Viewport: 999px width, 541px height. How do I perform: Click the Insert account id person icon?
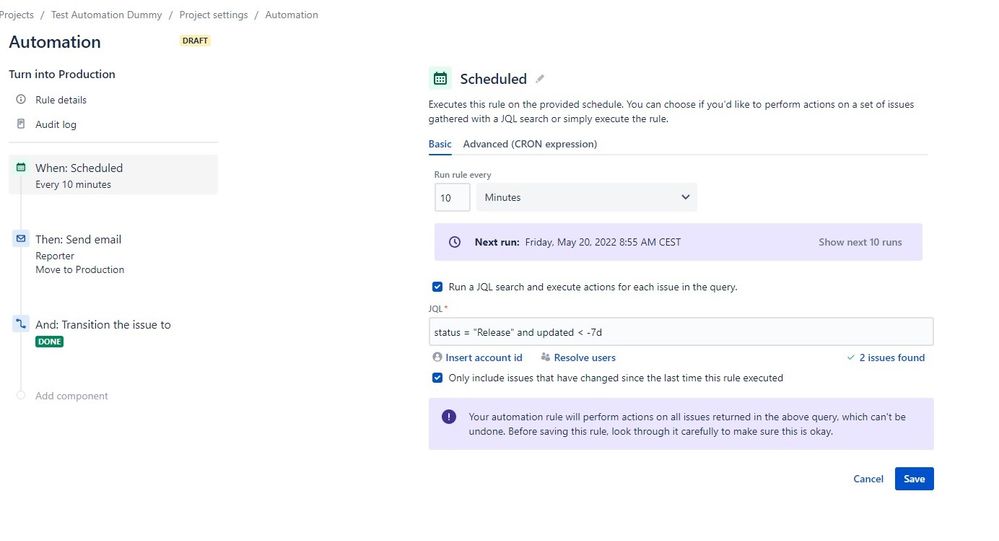(437, 357)
